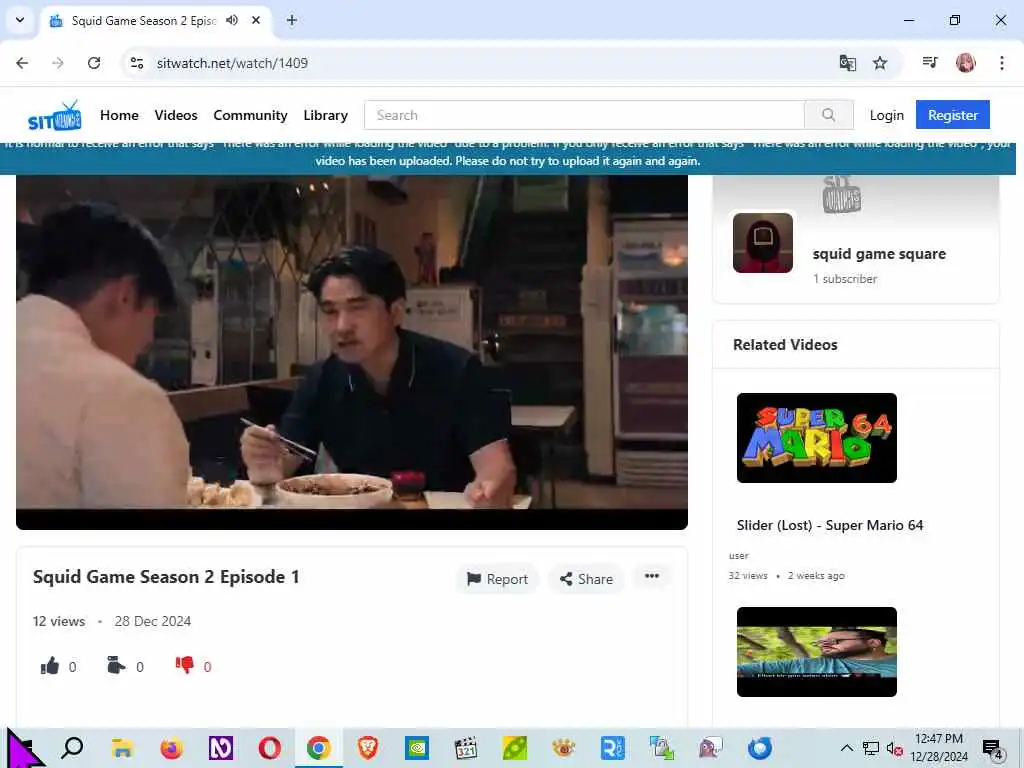The image size is (1024, 768).
Task: Click the Squid Game Season 2 Episode 1 title
Action: pyautogui.click(x=166, y=577)
